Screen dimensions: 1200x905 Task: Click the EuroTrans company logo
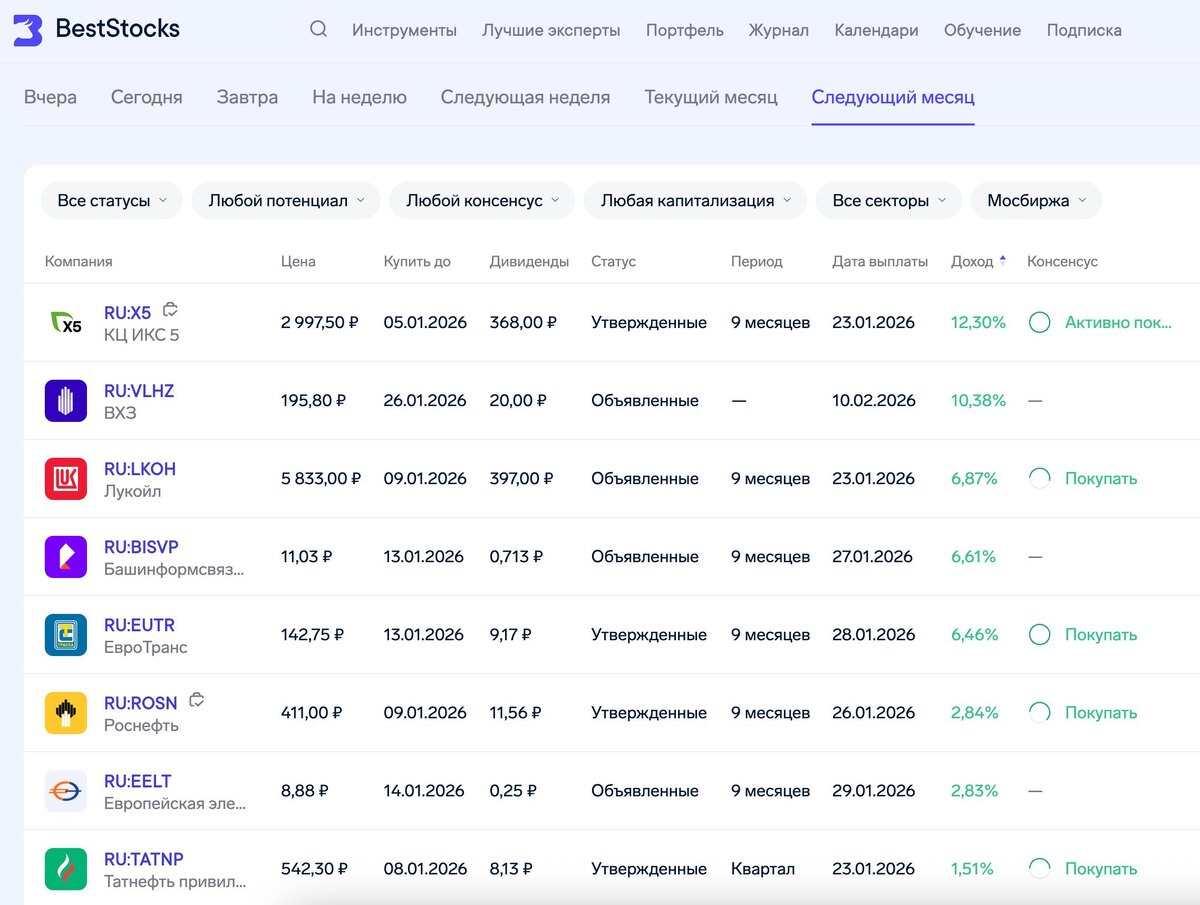[x=66, y=635]
